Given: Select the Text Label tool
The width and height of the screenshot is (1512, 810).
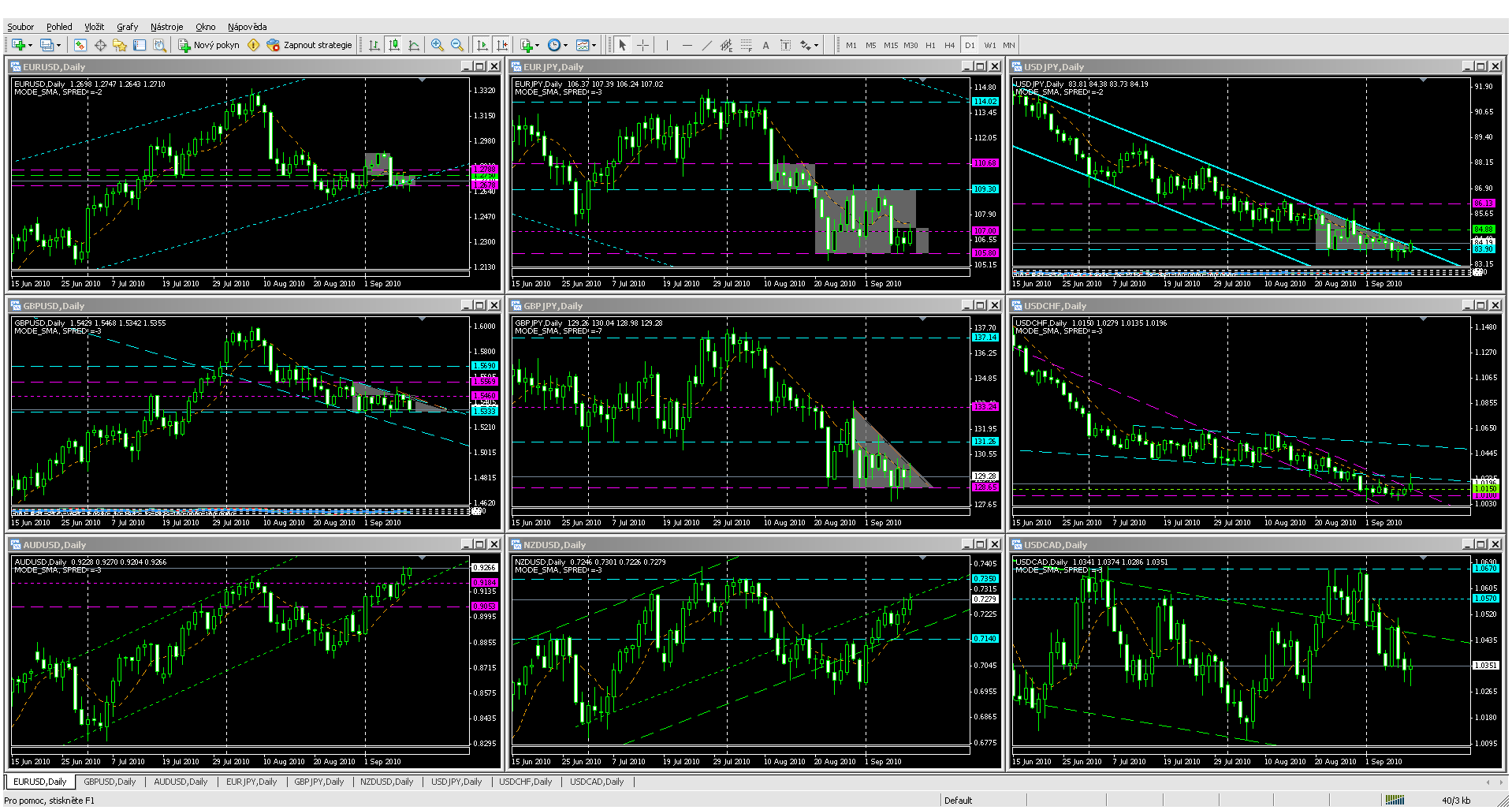Looking at the screenshot, I should point(785,45).
